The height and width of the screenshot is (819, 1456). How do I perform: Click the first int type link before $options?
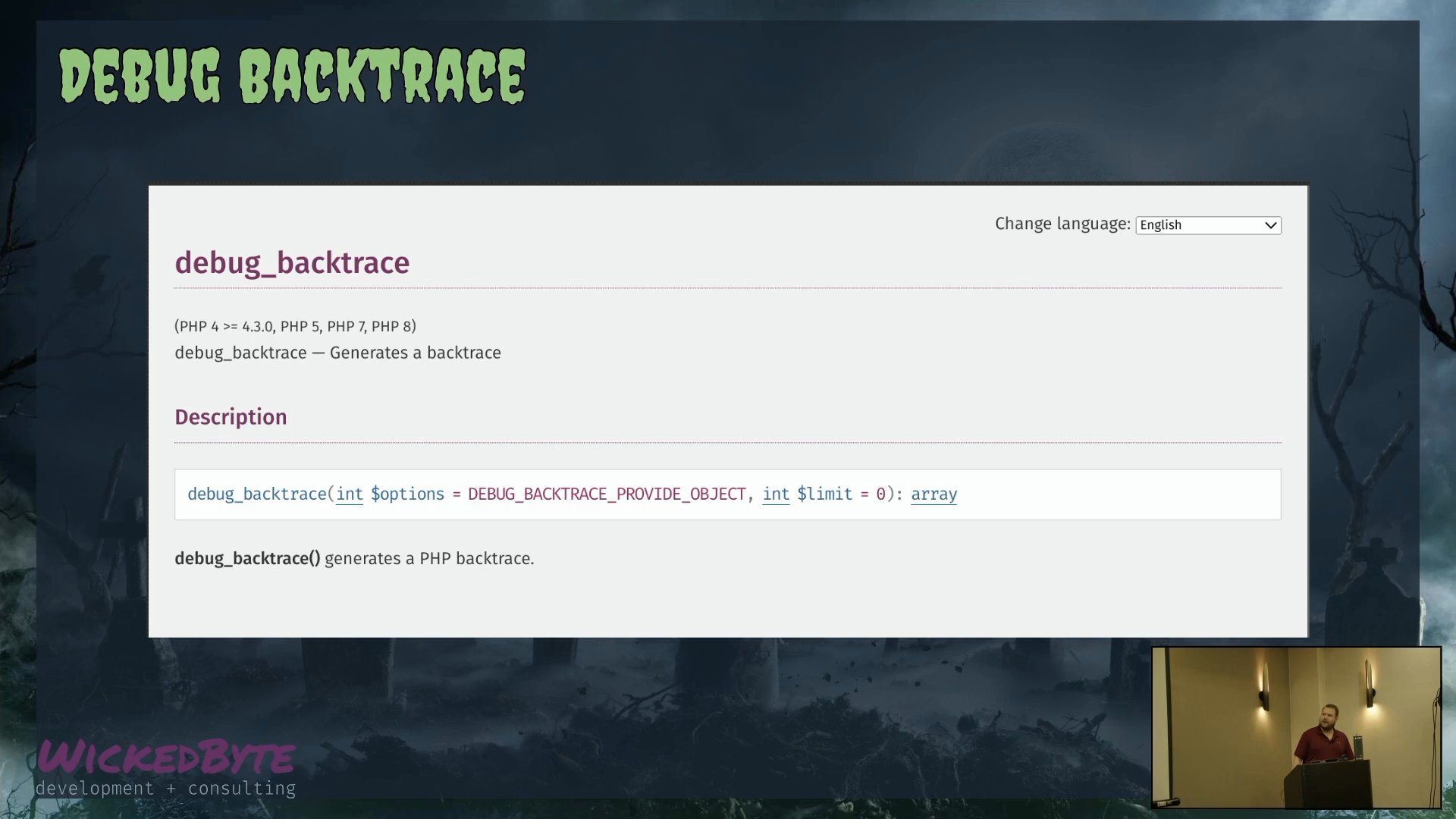[x=350, y=494]
